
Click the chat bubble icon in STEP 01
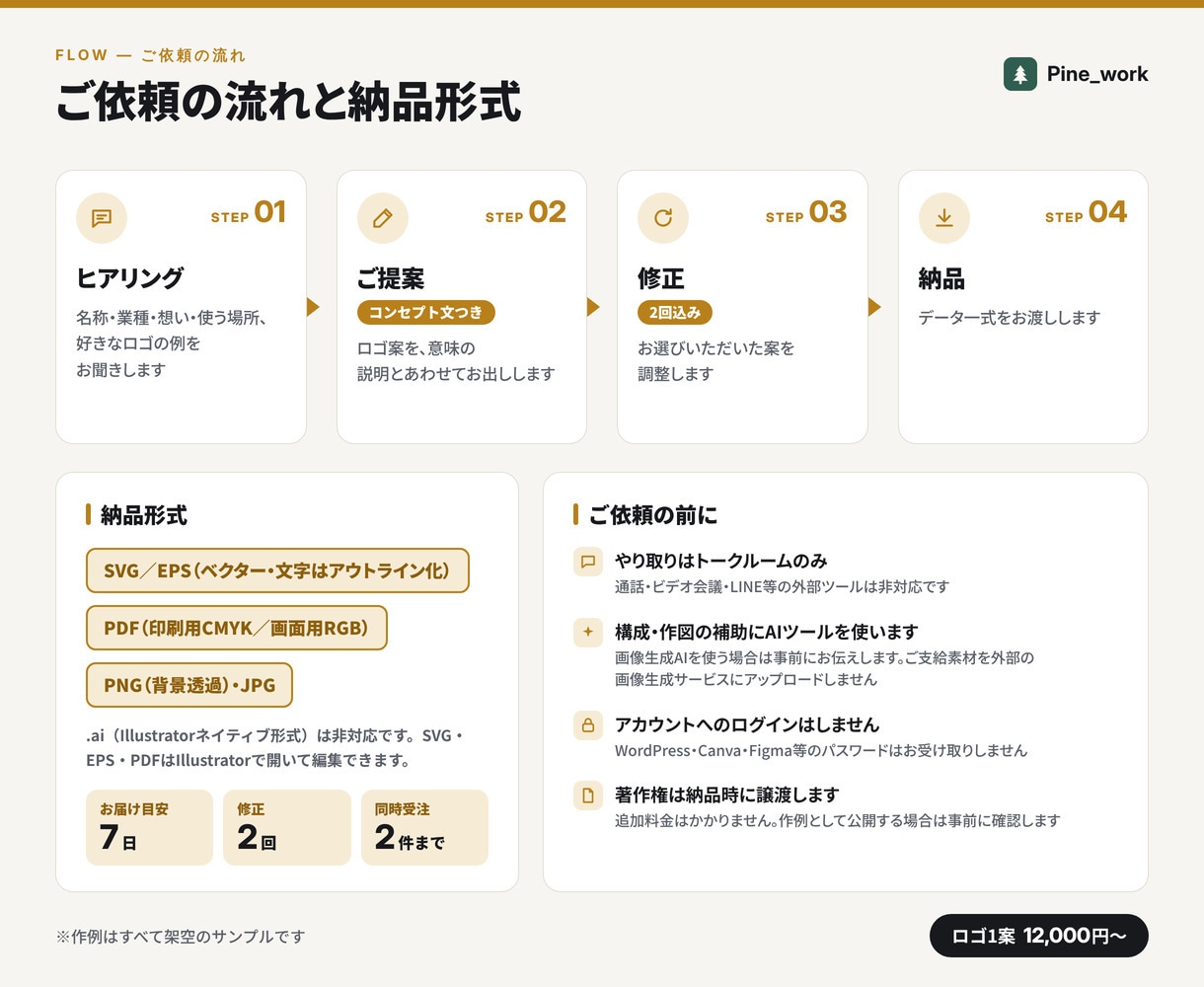pyautogui.click(x=102, y=218)
